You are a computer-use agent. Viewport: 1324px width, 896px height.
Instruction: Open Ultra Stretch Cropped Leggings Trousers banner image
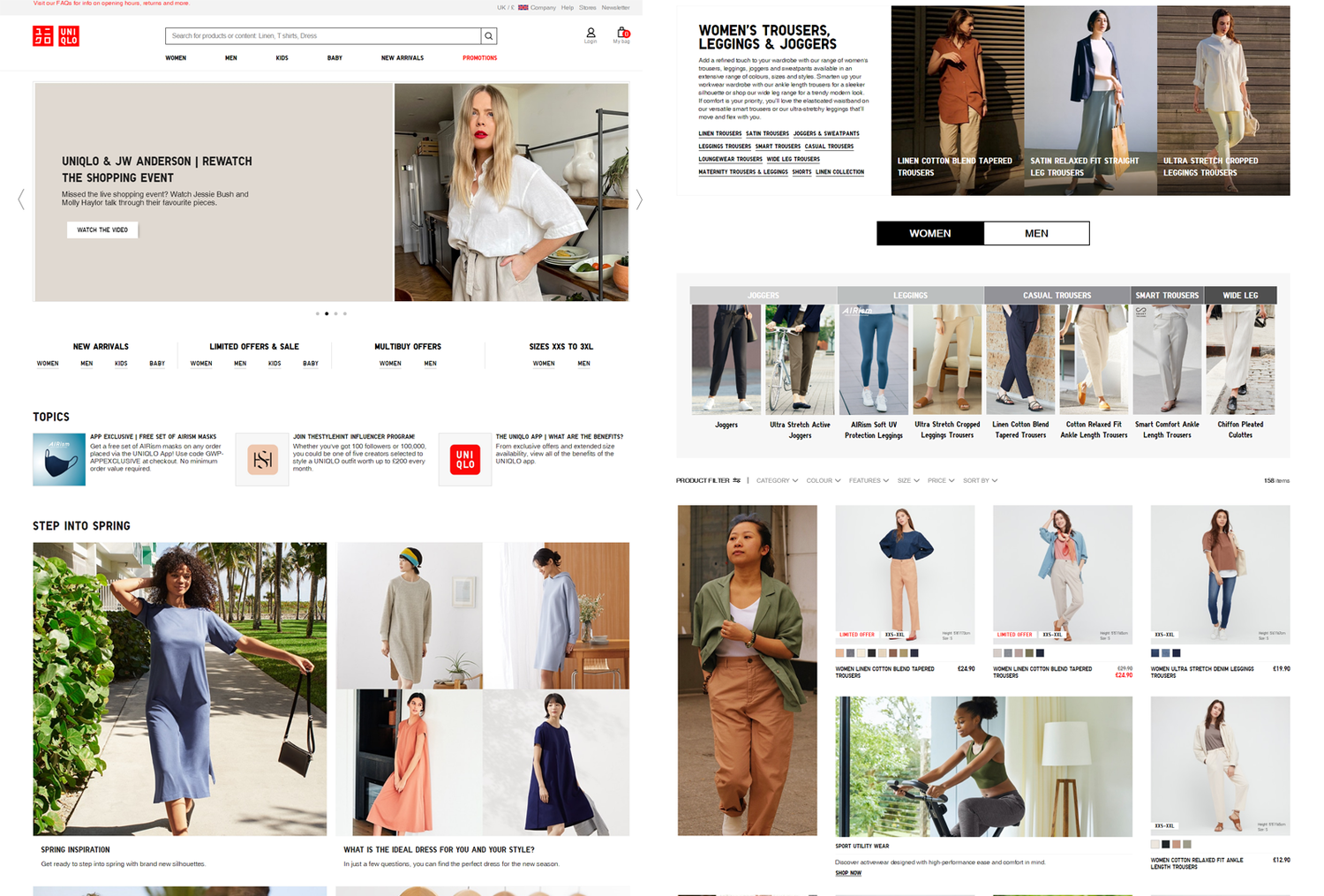[x=1223, y=101]
